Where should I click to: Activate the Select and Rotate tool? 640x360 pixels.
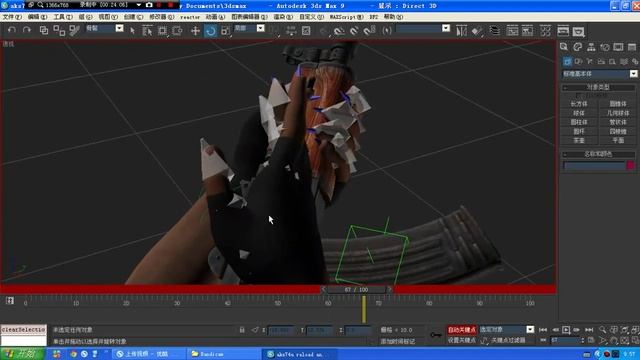[x=211, y=31]
